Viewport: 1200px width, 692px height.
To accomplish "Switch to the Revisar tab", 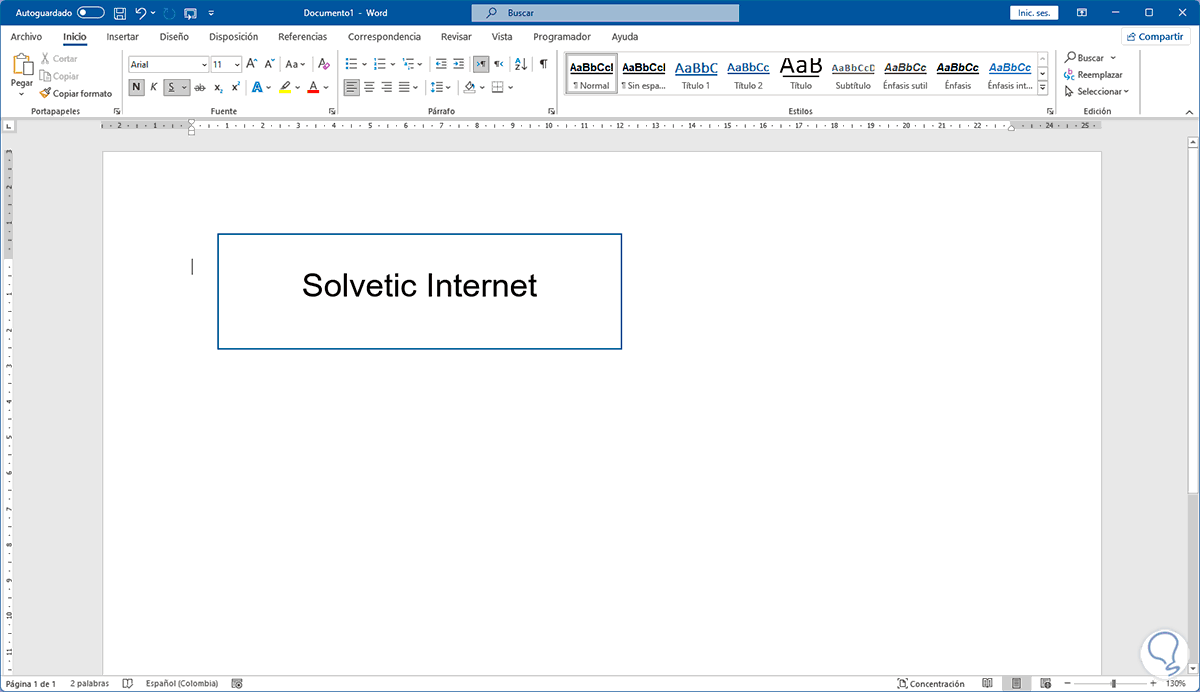I will click(456, 37).
